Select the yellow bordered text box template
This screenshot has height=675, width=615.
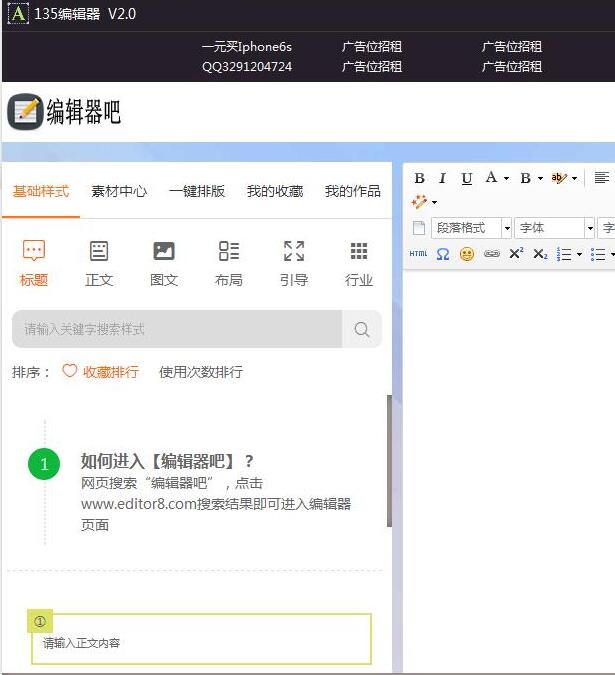[199, 637]
